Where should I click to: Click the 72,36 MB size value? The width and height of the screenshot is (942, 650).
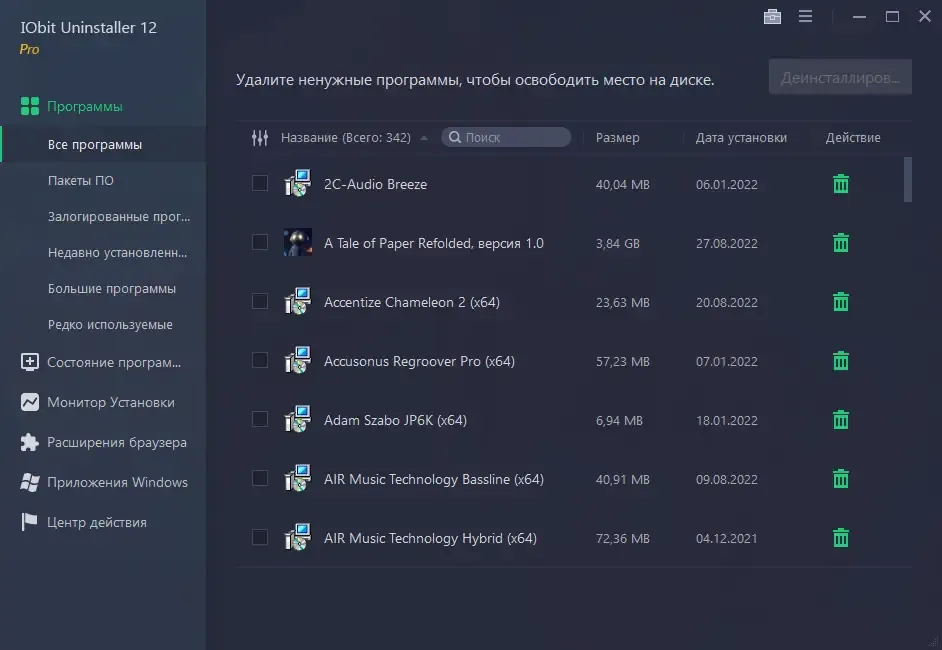(x=622, y=538)
